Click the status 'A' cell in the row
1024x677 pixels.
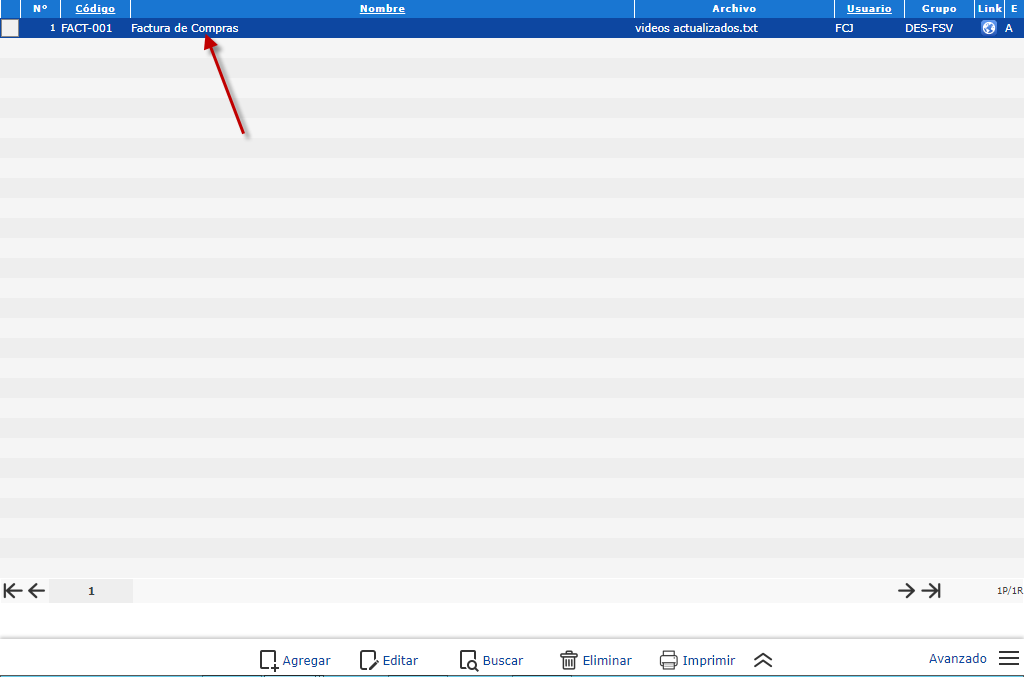click(x=1009, y=28)
